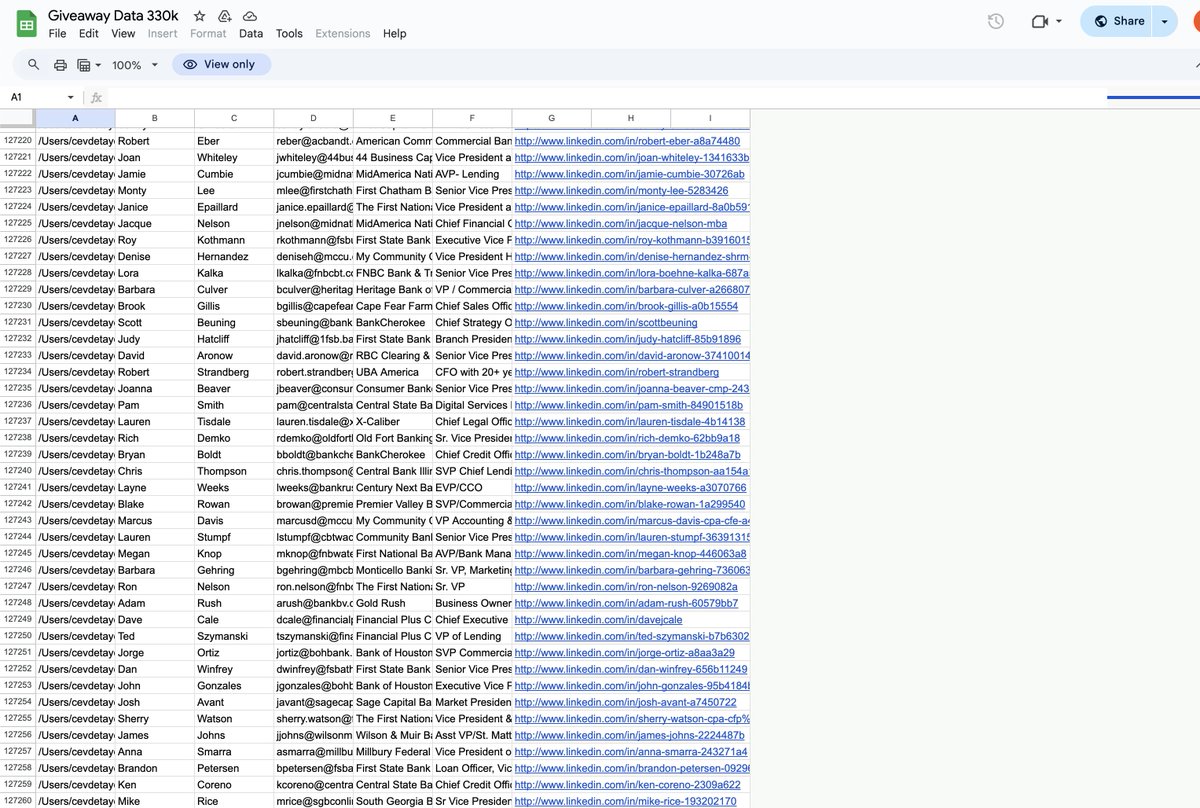The image size is (1200, 808).
Task: Start a video call with camera icon
Action: pos(1039,21)
